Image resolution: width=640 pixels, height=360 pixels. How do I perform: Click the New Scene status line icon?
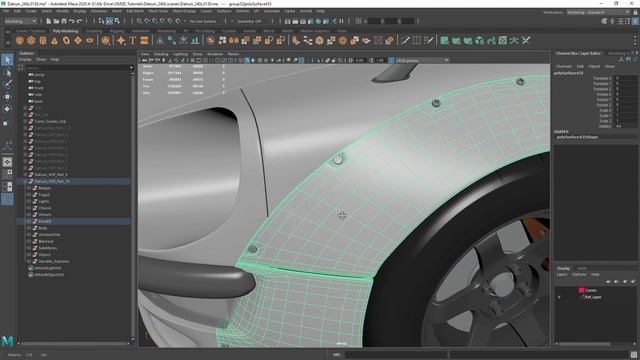point(48,21)
